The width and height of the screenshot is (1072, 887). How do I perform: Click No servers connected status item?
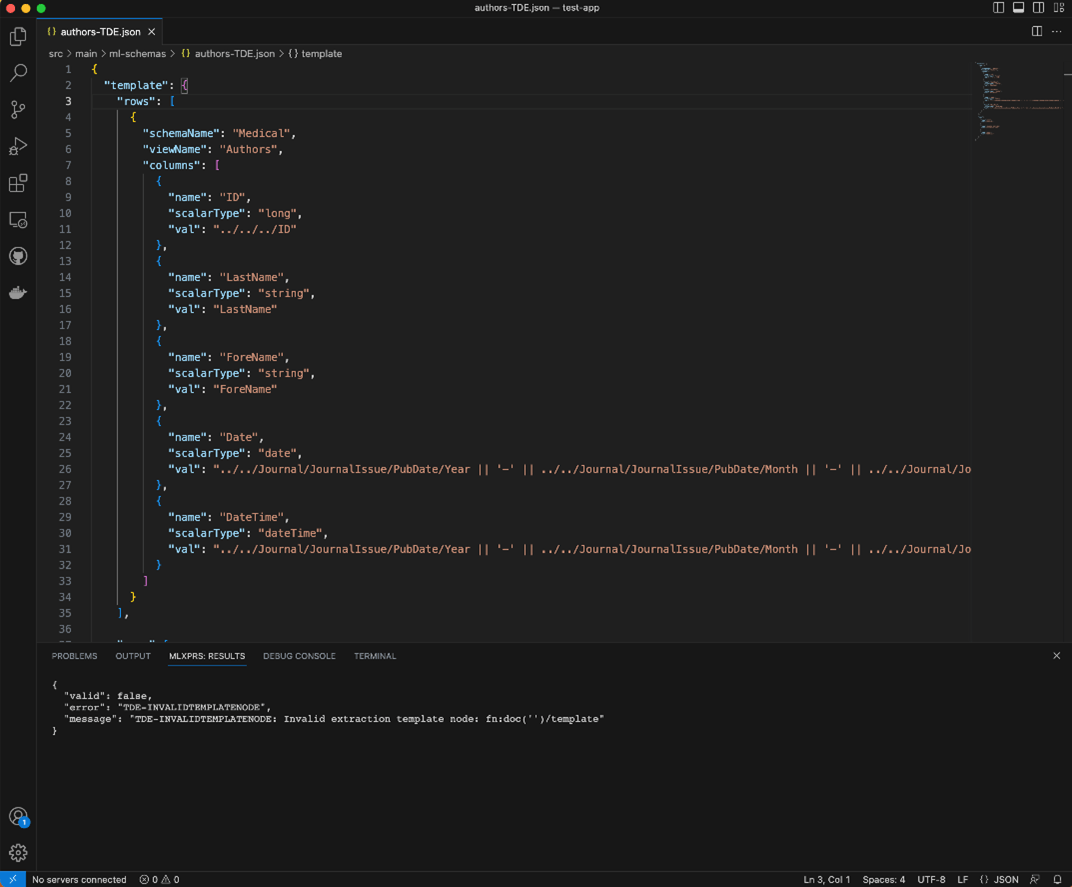(x=79, y=880)
